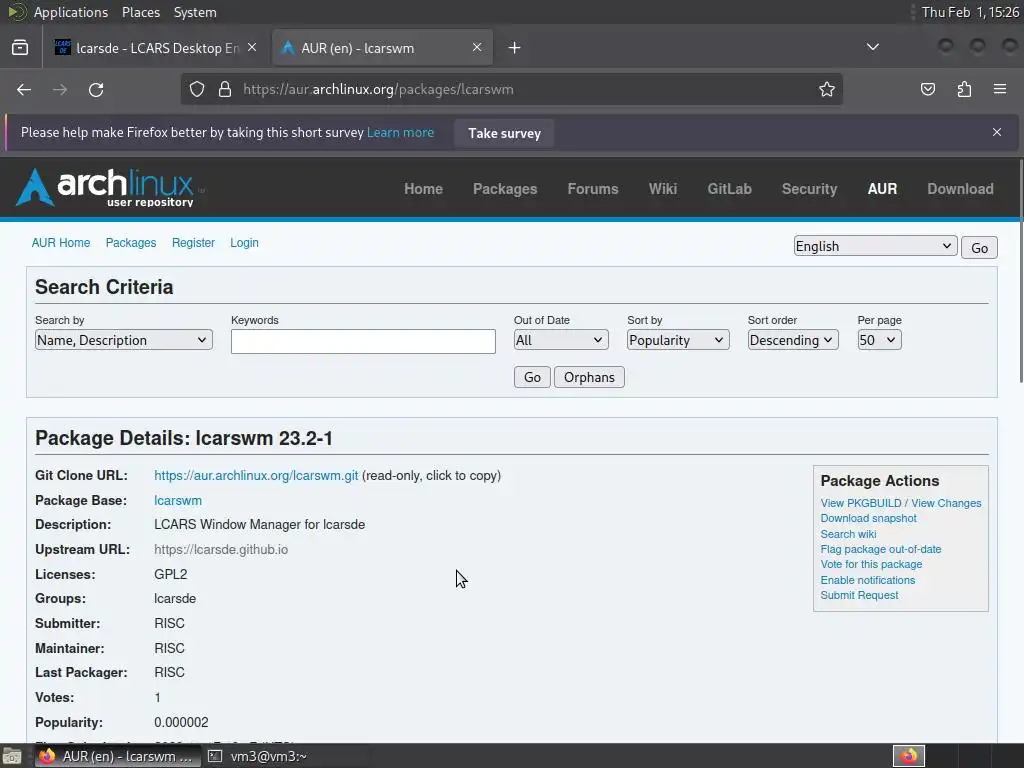Open the Sort by Popularity dropdown
The image size is (1024, 768).
(678, 340)
